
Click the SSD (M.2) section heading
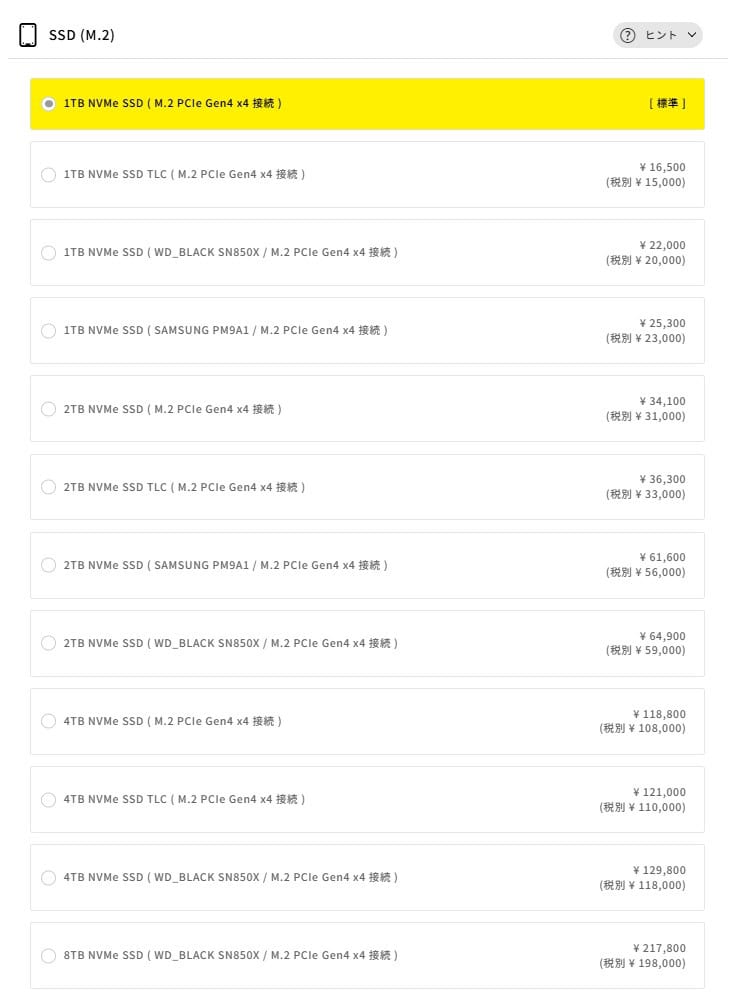tap(82, 36)
